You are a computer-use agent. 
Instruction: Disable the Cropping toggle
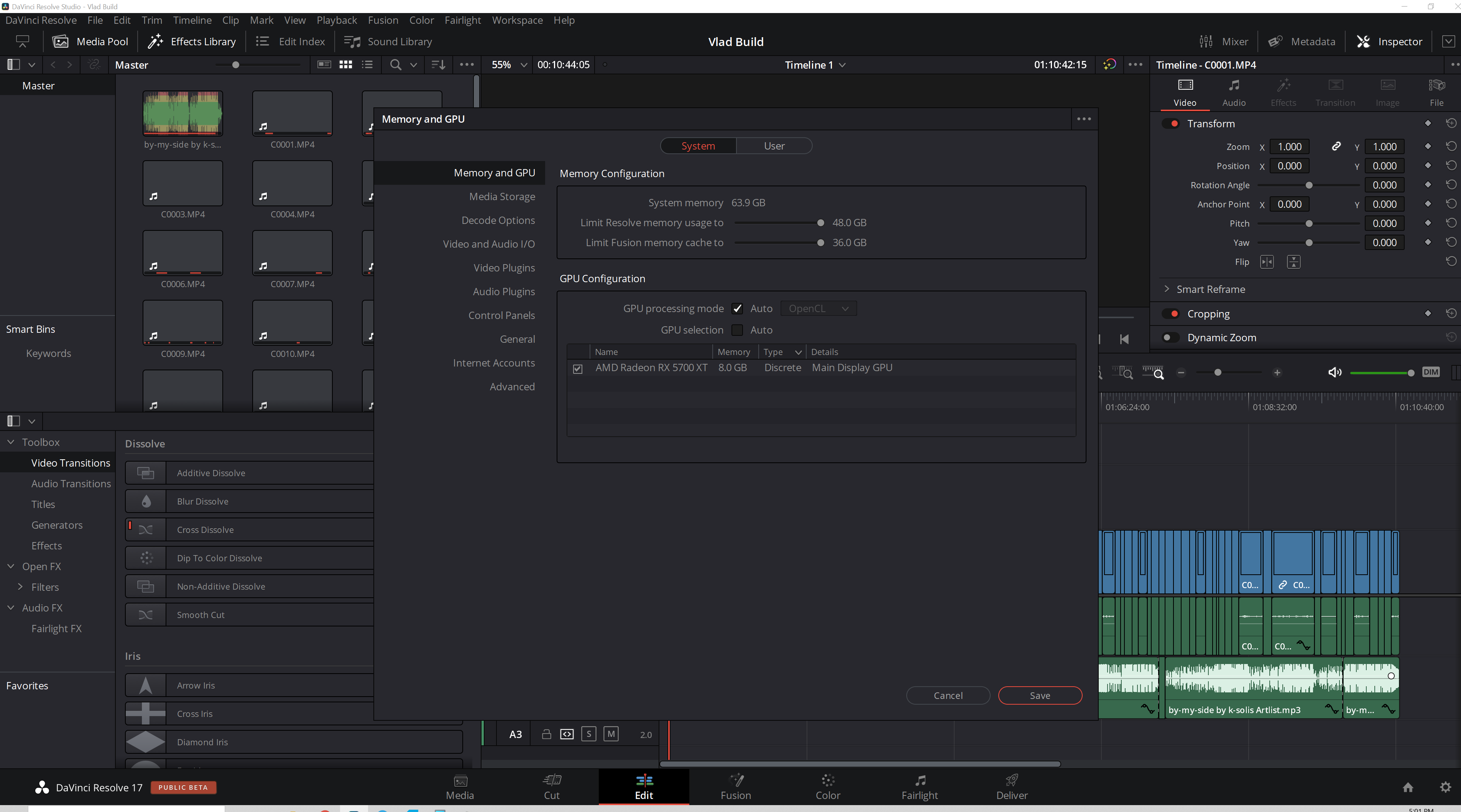tap(1171, 314)
